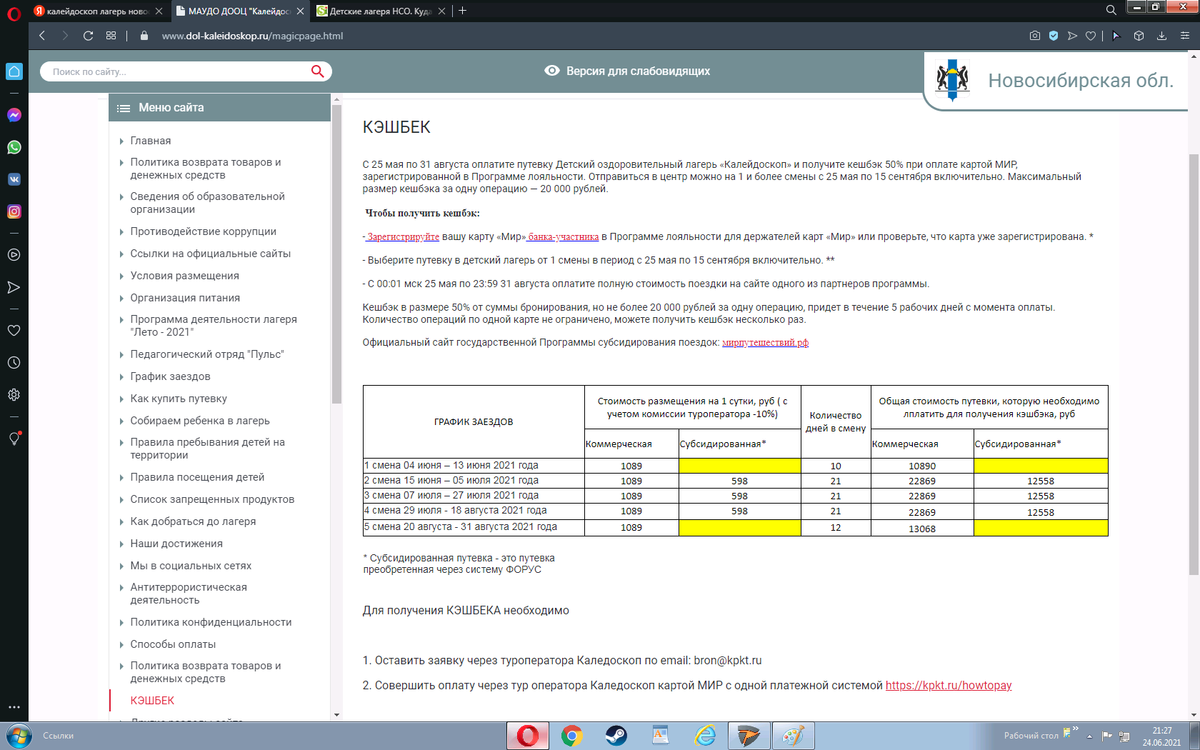This screenshot has width=1200, height=750.
Task: Click the '2 смена 15 июня – 05 июля' row
Action: (x=735, y=481)
